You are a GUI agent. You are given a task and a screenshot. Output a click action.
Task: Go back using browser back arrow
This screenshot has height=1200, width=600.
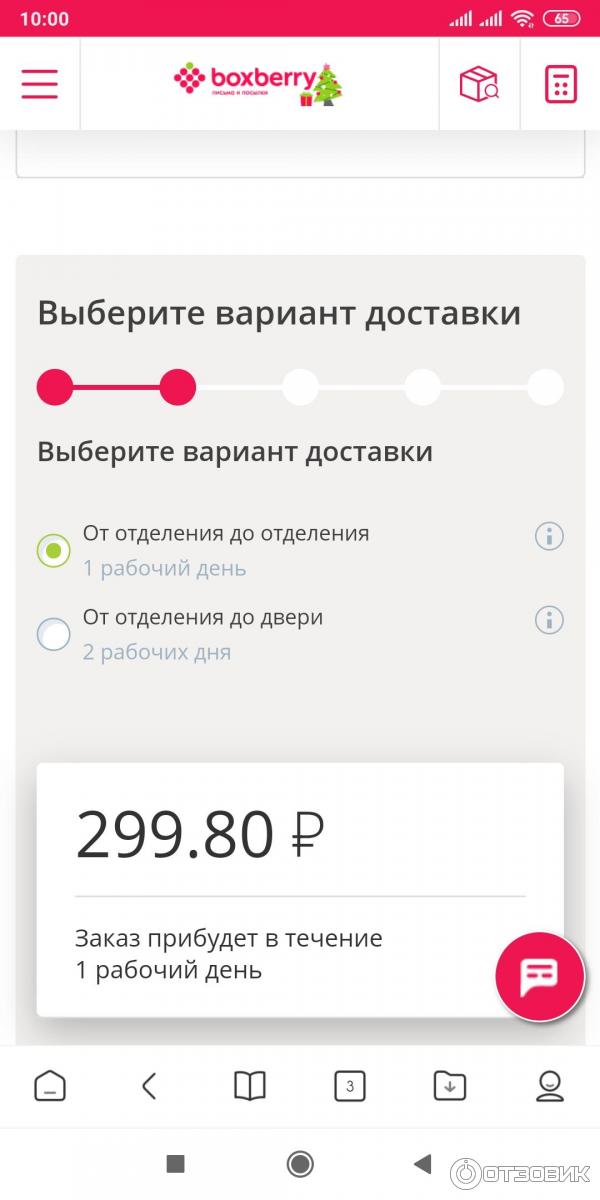149,1086
